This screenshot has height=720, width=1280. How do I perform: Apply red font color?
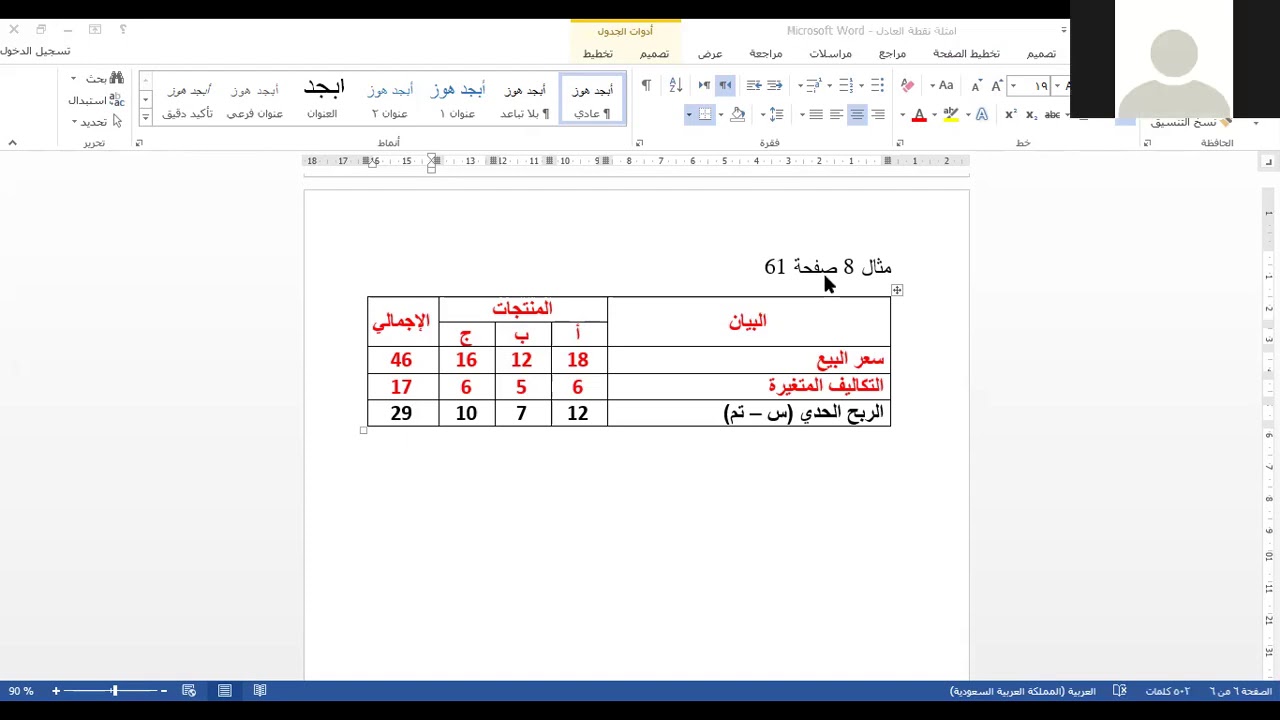pyautogui.click(x=919, y=115)
